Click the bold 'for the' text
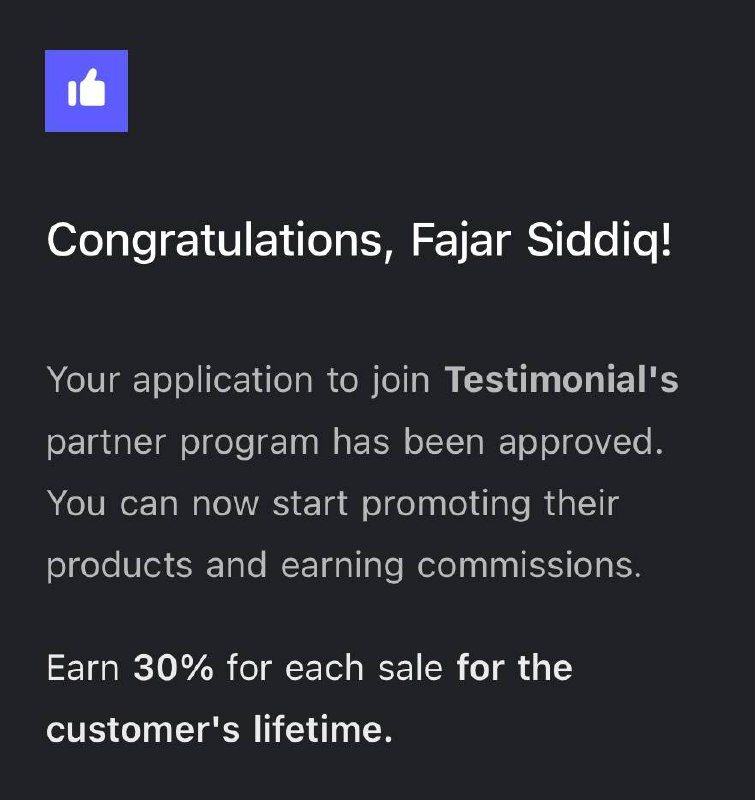This screenshot has width=755, height=800. click(x=514, y=668)
